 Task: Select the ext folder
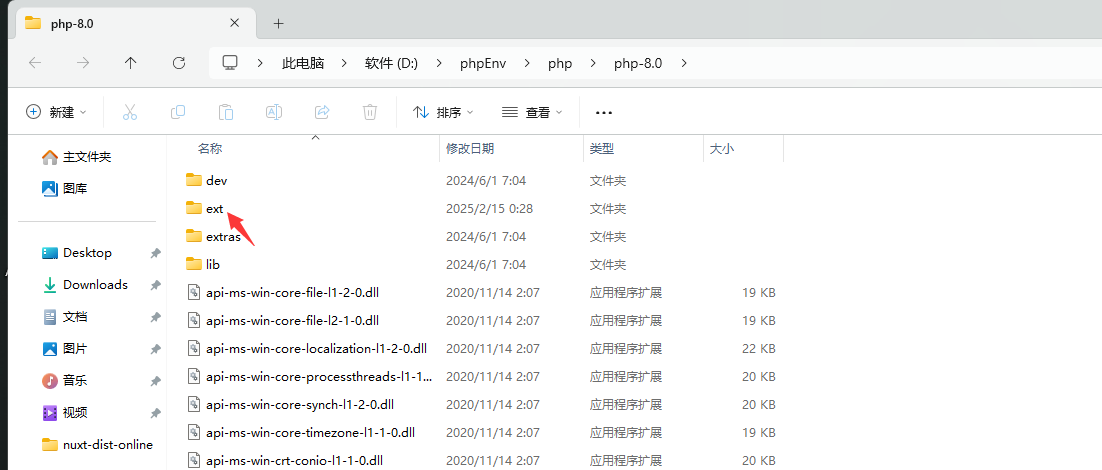(x=214, y=209)
